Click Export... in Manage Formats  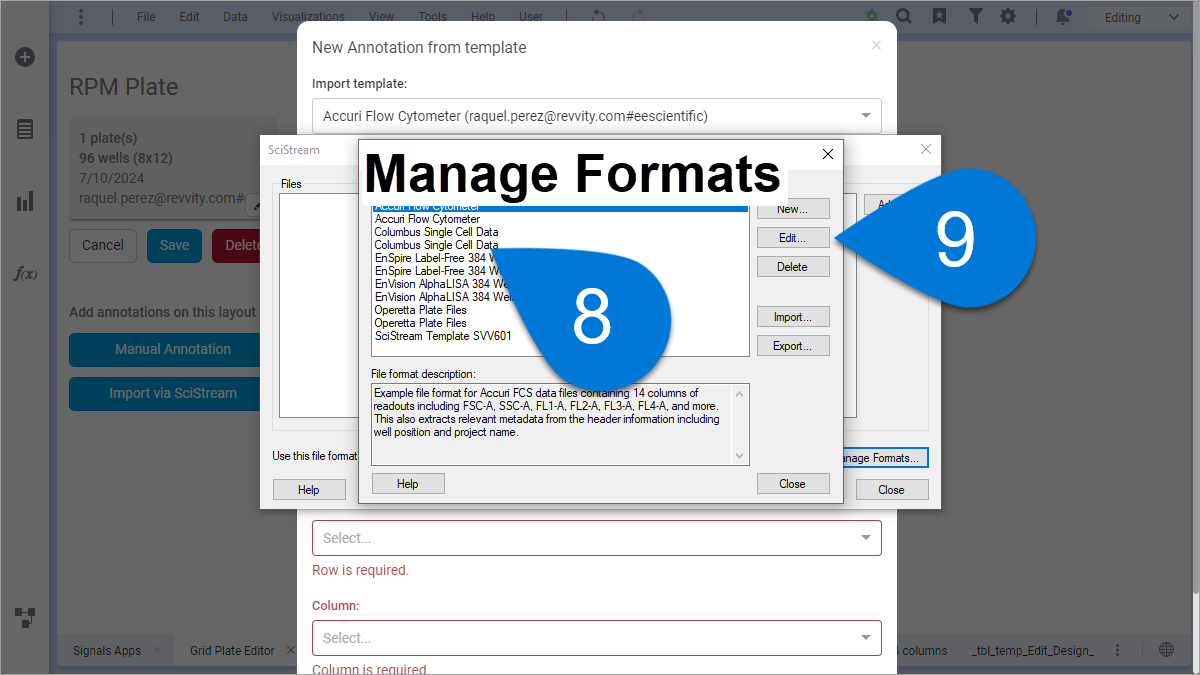point(793,346)
